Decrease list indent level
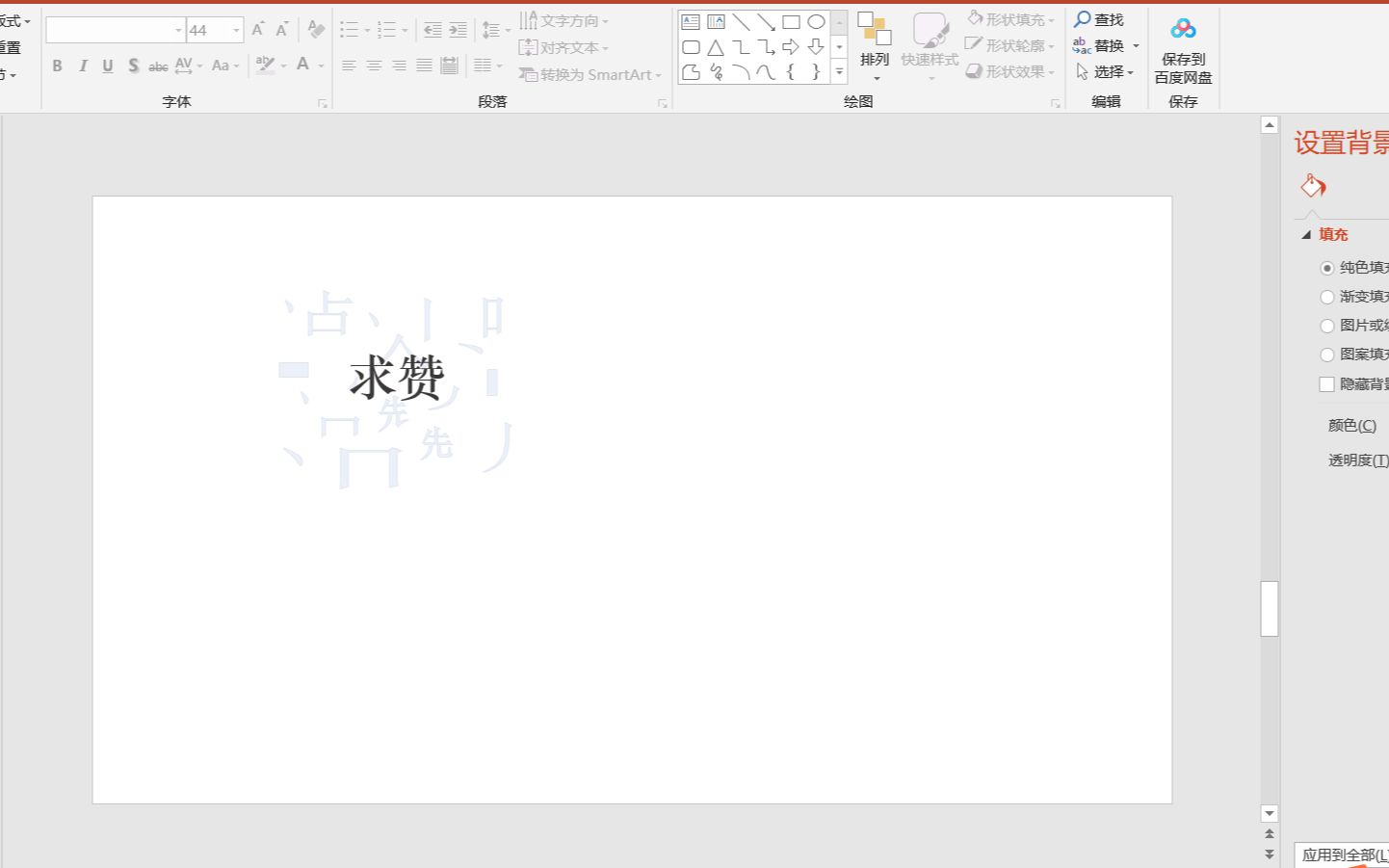The width and height of the screenshot is (1389, 868). tap(432, 30)
